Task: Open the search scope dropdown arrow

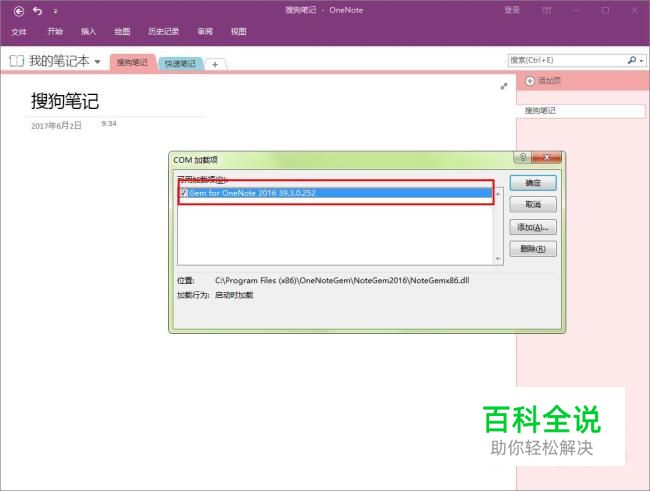Action: (x=641, y=61)
